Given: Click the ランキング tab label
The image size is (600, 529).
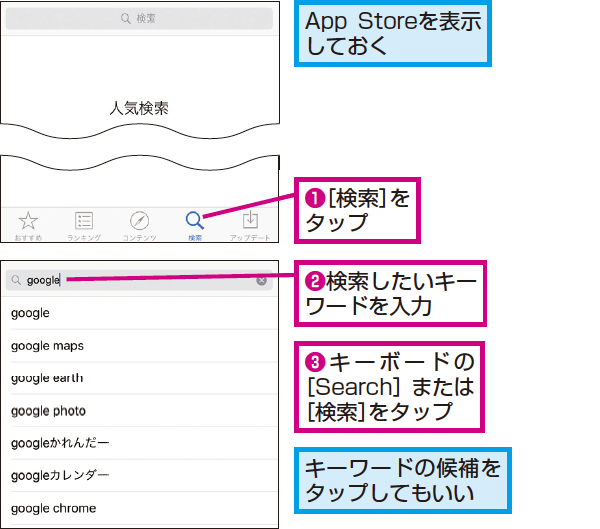Looking at the screenshot, I should coord(84,238).
